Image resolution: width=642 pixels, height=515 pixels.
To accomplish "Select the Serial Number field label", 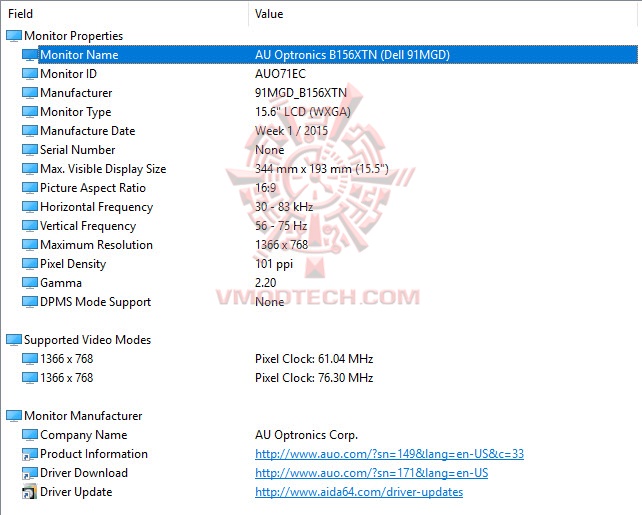I will (78, 150).
